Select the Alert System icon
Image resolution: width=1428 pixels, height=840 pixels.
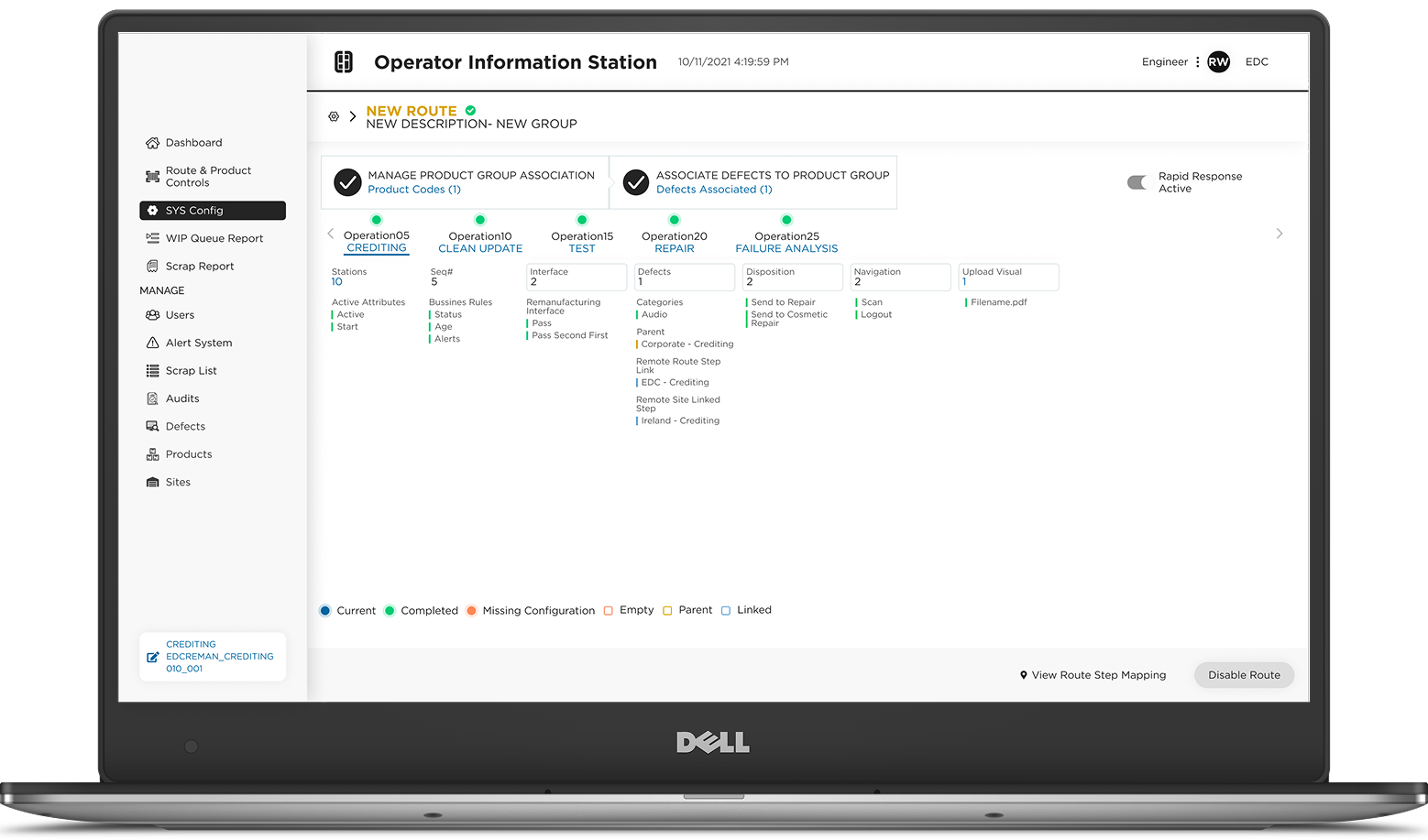[x=151, y=343]
